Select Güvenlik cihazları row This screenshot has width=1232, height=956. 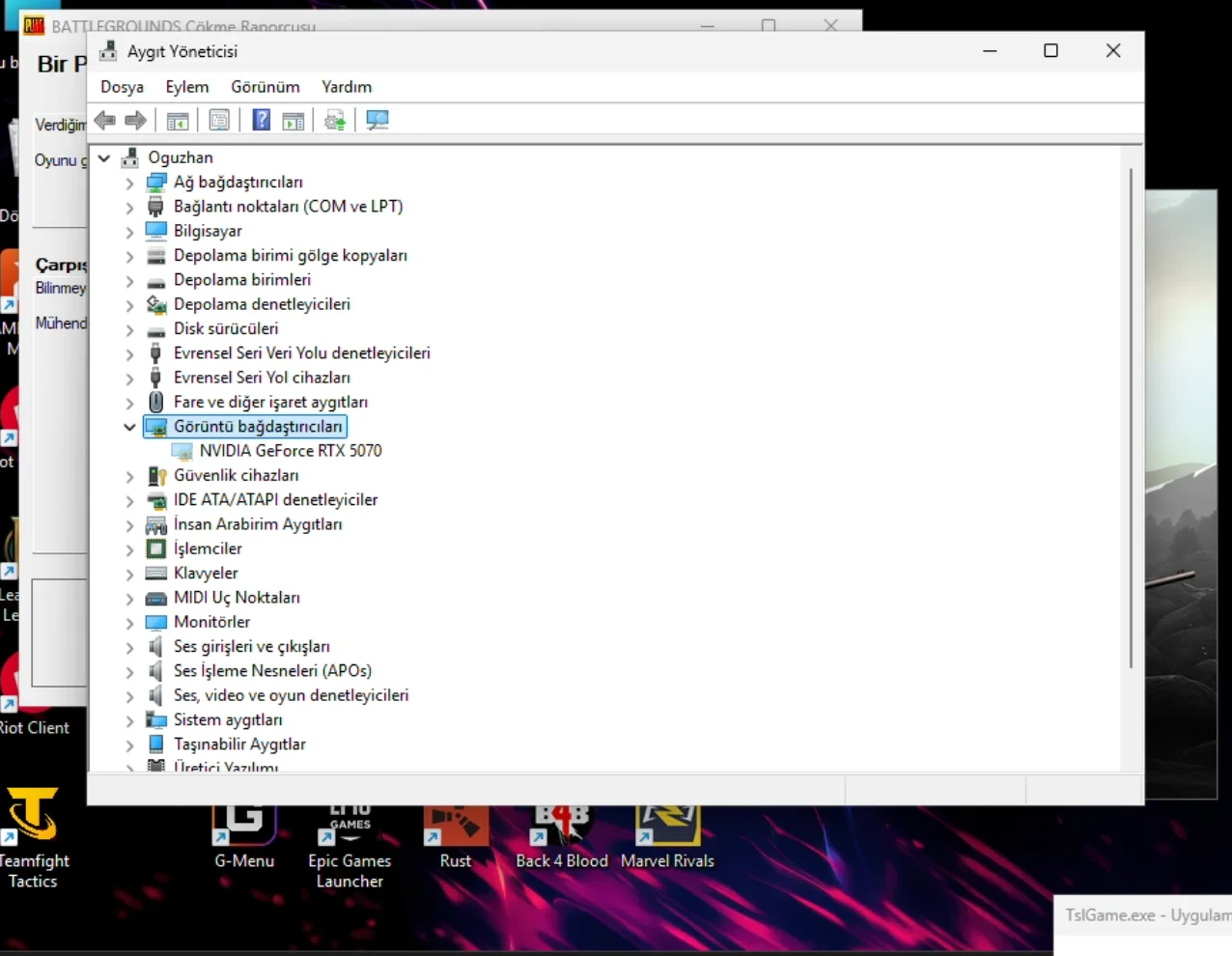[236, 475]
